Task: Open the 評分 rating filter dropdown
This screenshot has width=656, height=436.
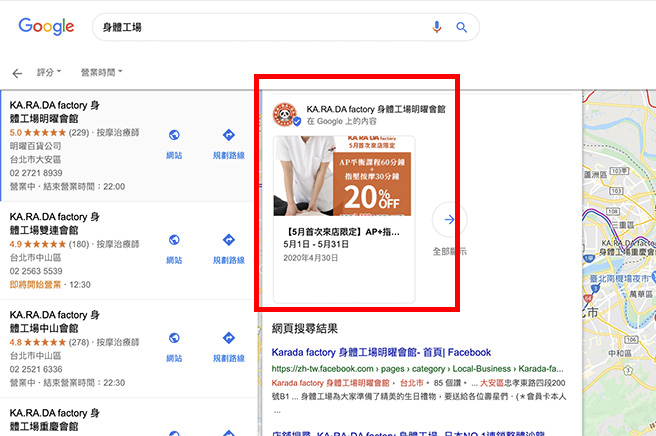Action: [x=49, y=72]
